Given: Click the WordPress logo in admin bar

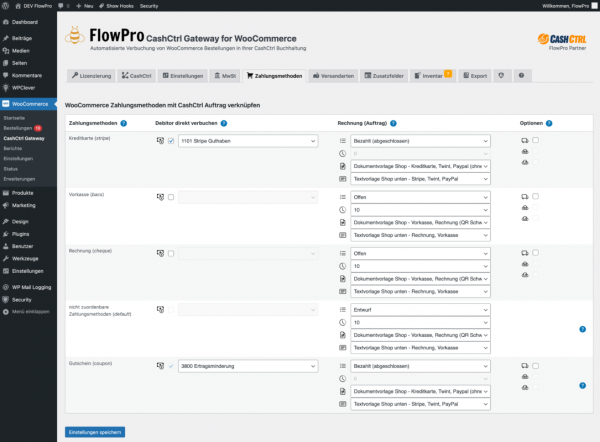Looking at the screenshot, I should pos(7,5).
